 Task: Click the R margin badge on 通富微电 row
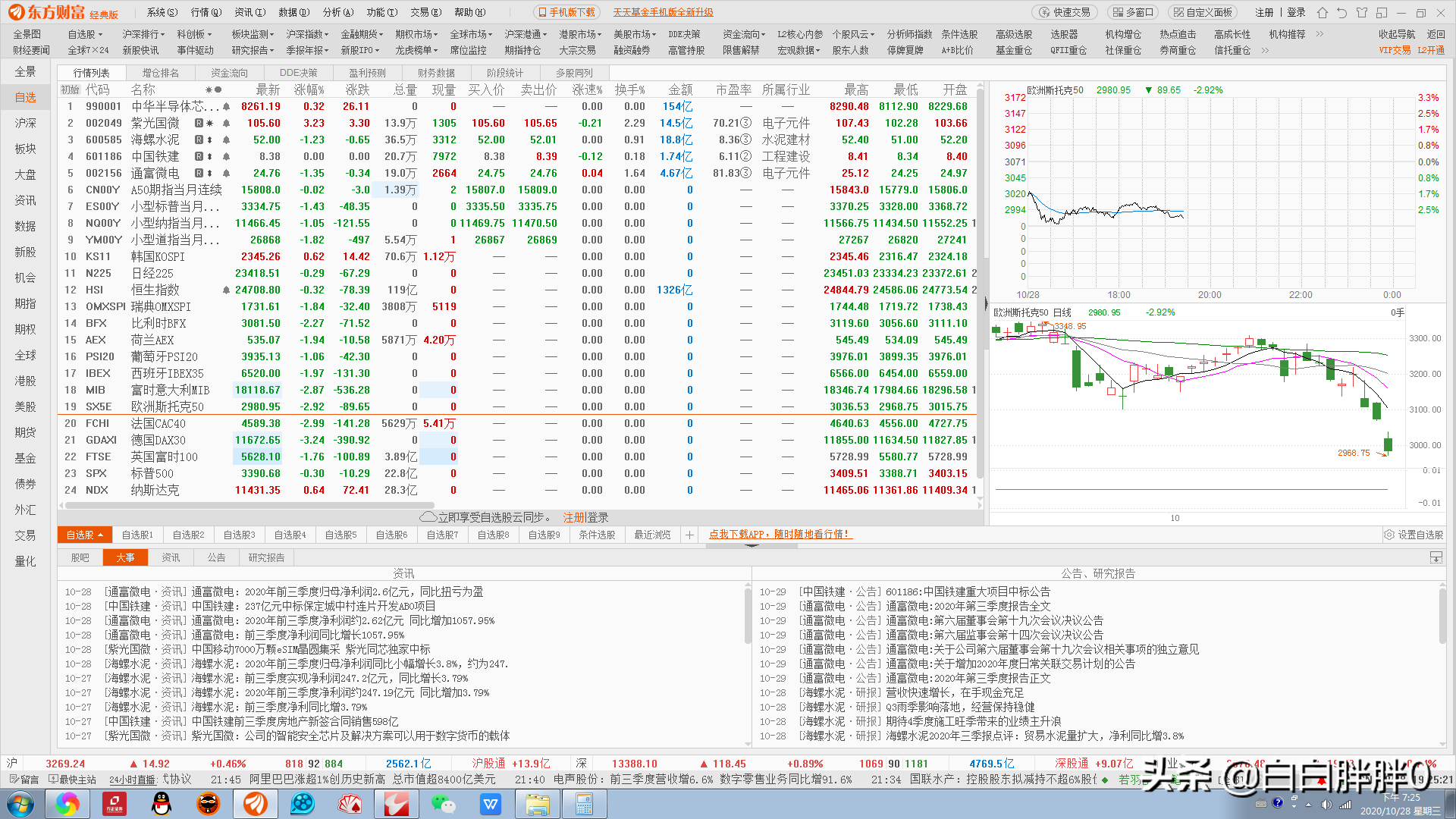click(199, 173)
